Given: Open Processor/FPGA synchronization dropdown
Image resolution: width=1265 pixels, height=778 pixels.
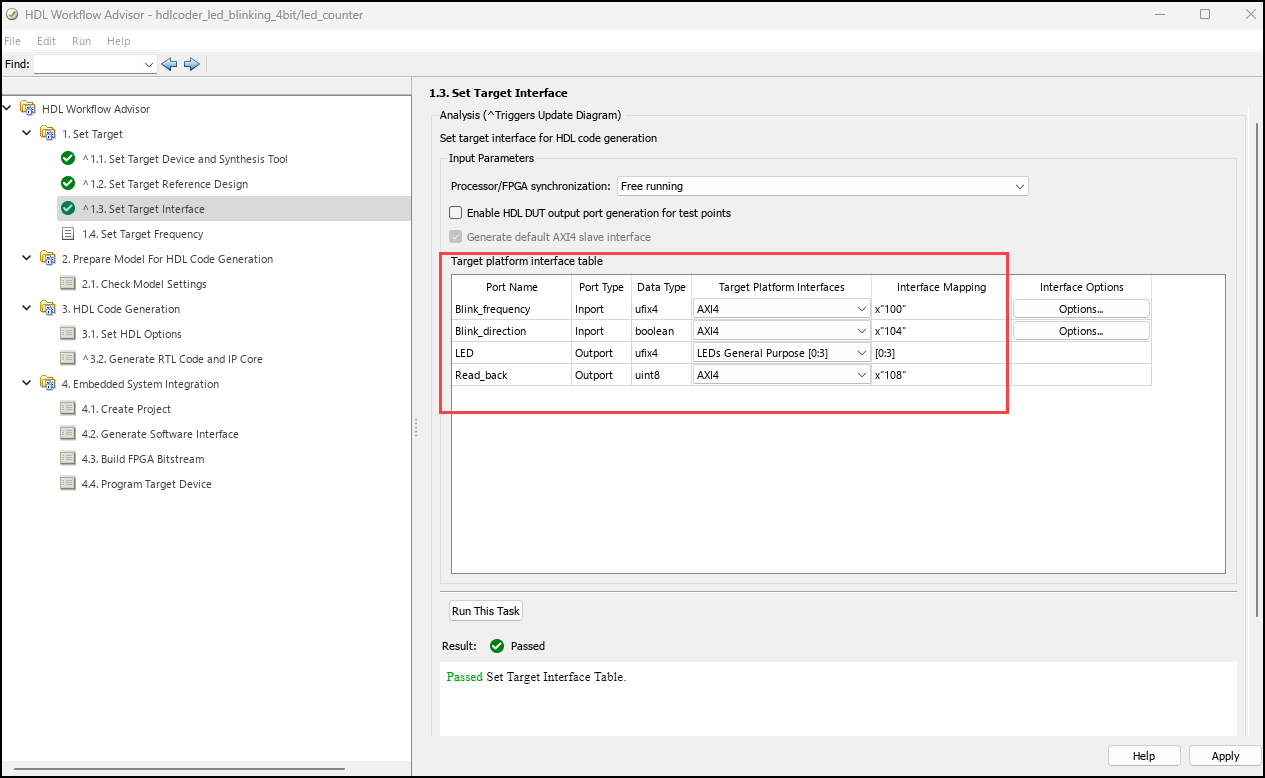Looking at the screenshot, I should click(x=822, y=186).
